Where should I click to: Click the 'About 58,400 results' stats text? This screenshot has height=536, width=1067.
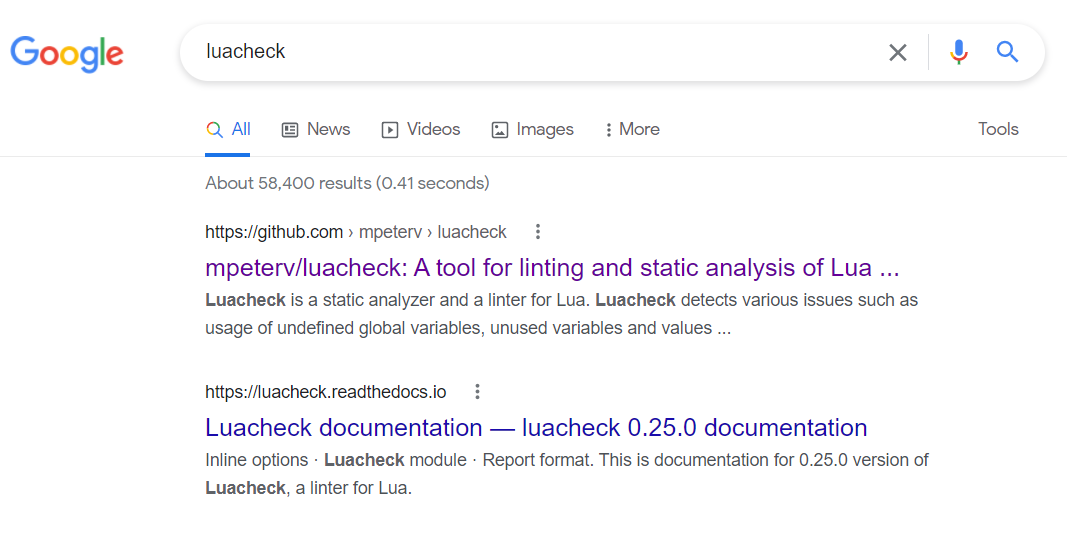click(x=347, y=183)
